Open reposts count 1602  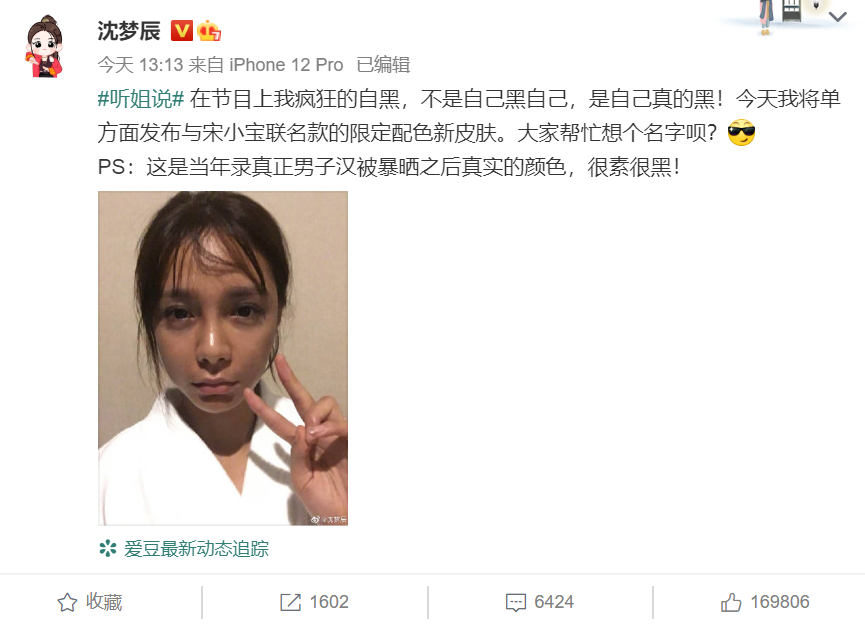coord(329,602)
